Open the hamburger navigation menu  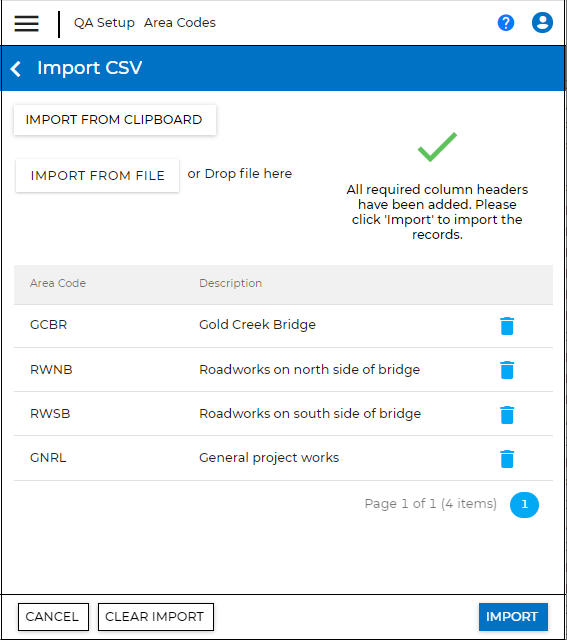tap(27, 23)
